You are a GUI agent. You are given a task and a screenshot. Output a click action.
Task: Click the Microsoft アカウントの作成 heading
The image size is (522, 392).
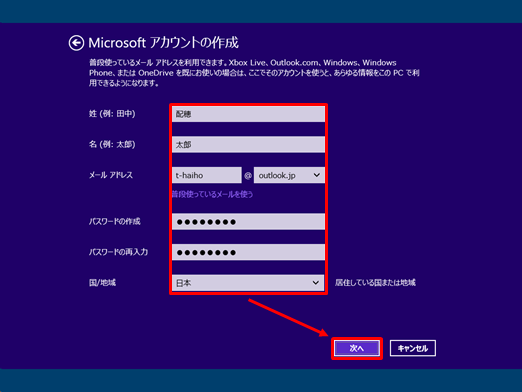click(x=163, y=43)
